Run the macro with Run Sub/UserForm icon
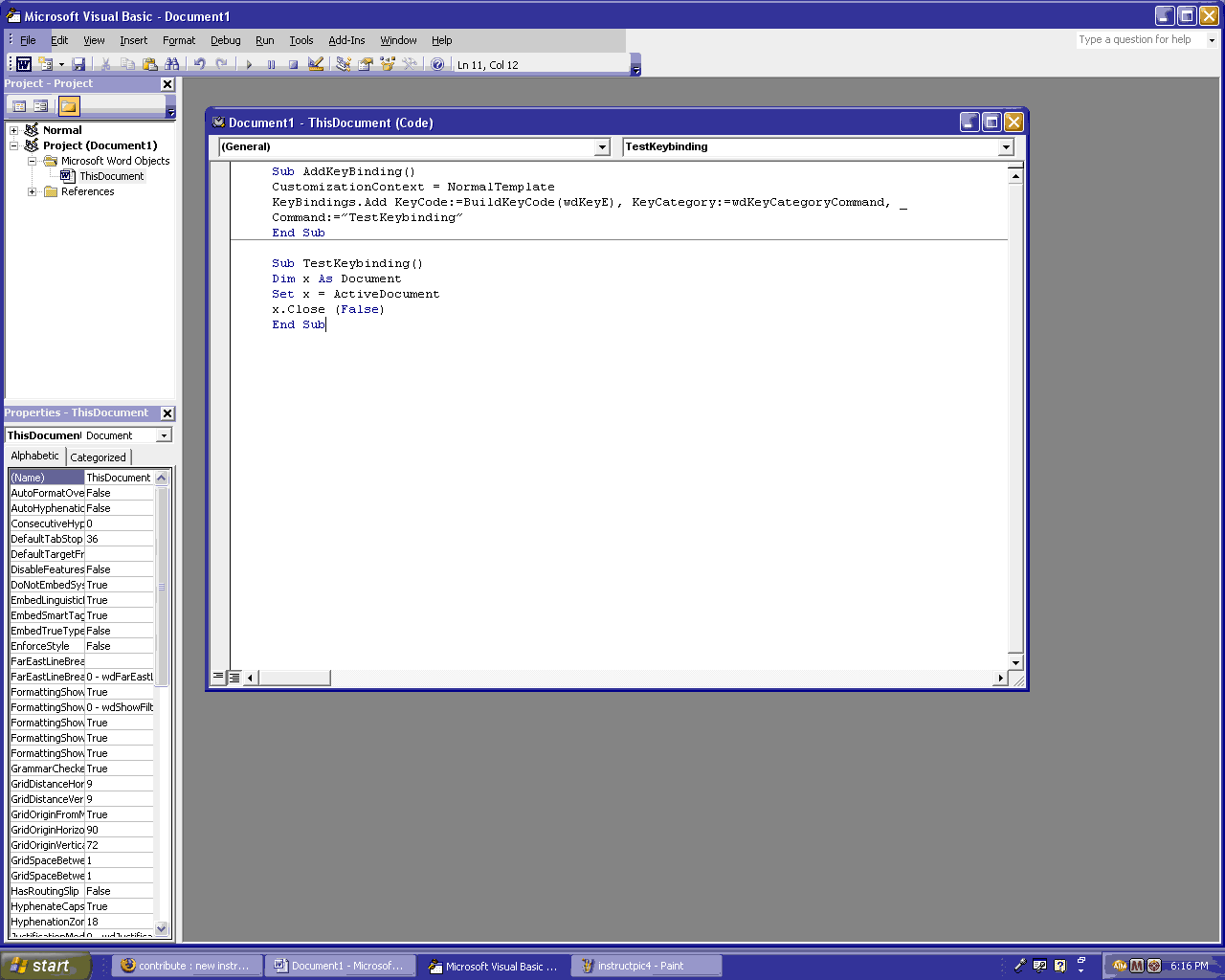The width and height of the screenshot is (1225, 980). coord(247,64)
